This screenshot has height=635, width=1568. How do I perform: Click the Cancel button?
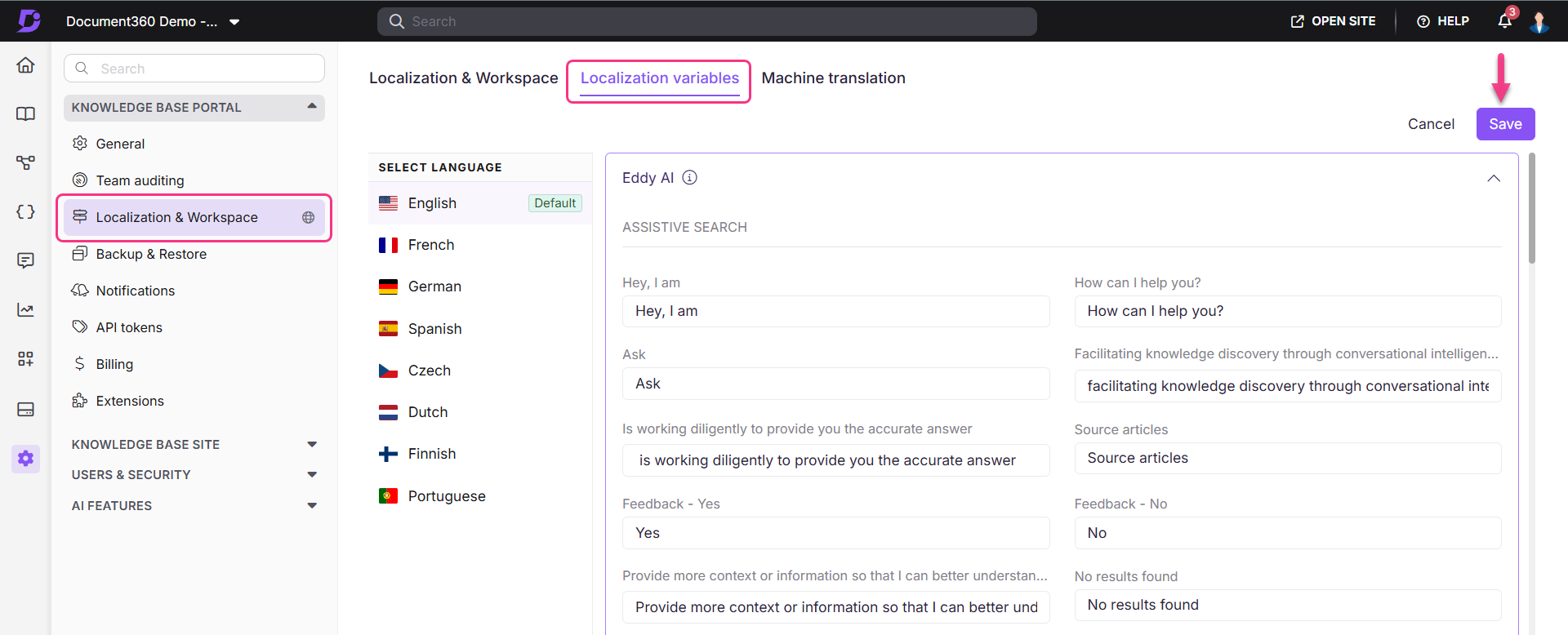(x=1431, y=124)
